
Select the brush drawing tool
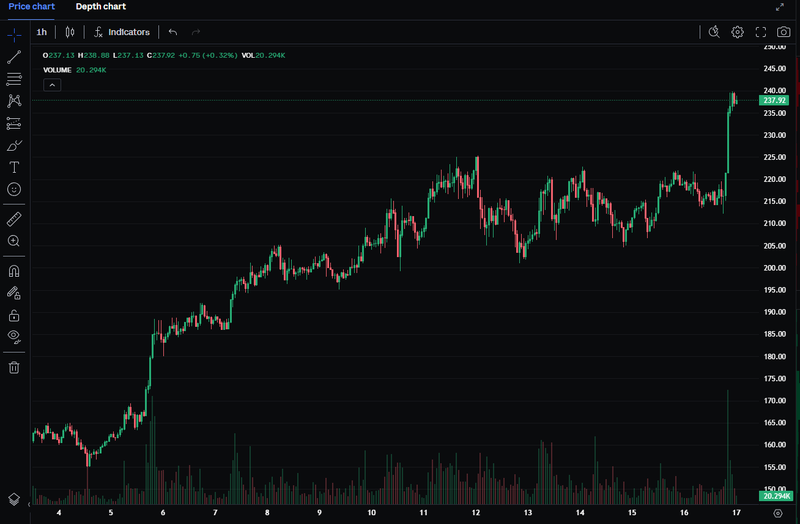tap(14, 145)
